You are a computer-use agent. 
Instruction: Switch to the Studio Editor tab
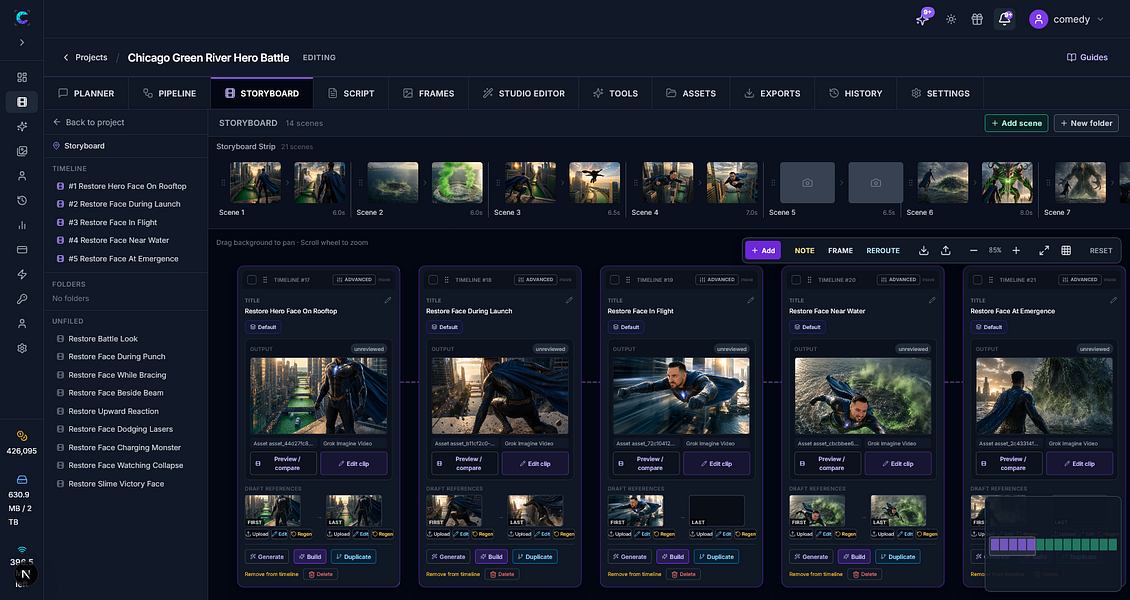click(x=524, y=94)
